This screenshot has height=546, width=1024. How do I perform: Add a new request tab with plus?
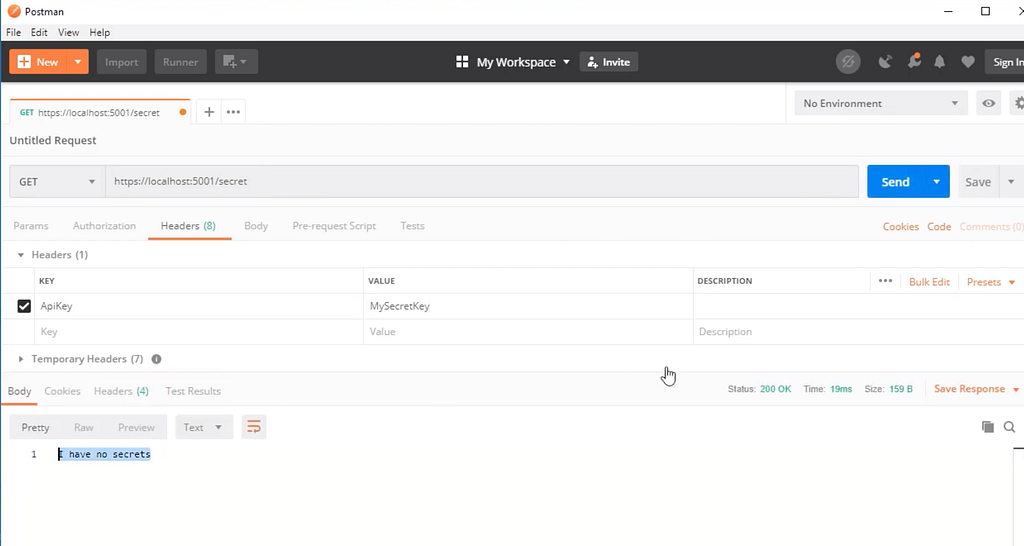click(209, 112)
